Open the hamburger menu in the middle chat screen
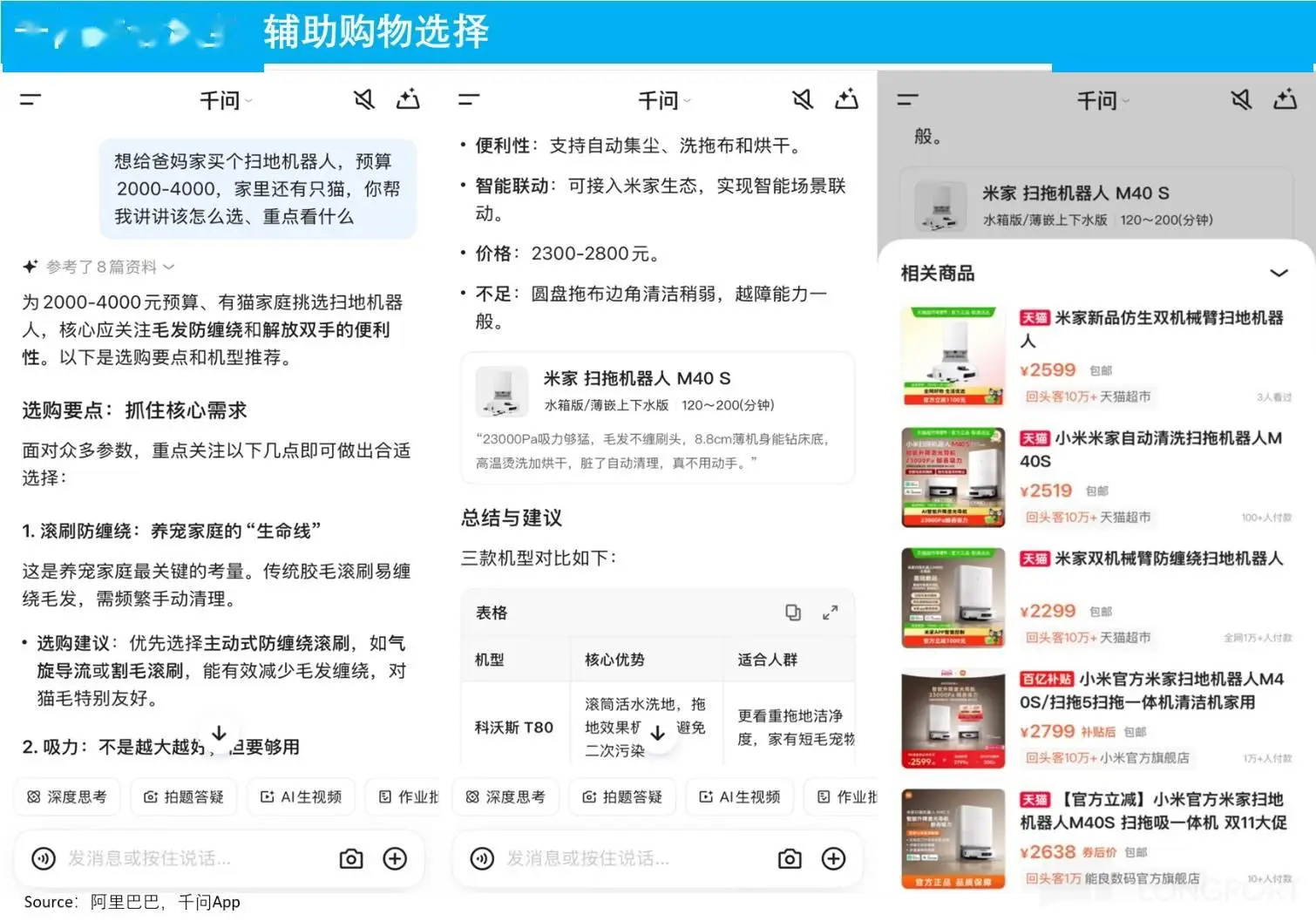This screenshot has width=1316, height=921. pyautogui.click(x=469, y=100)
